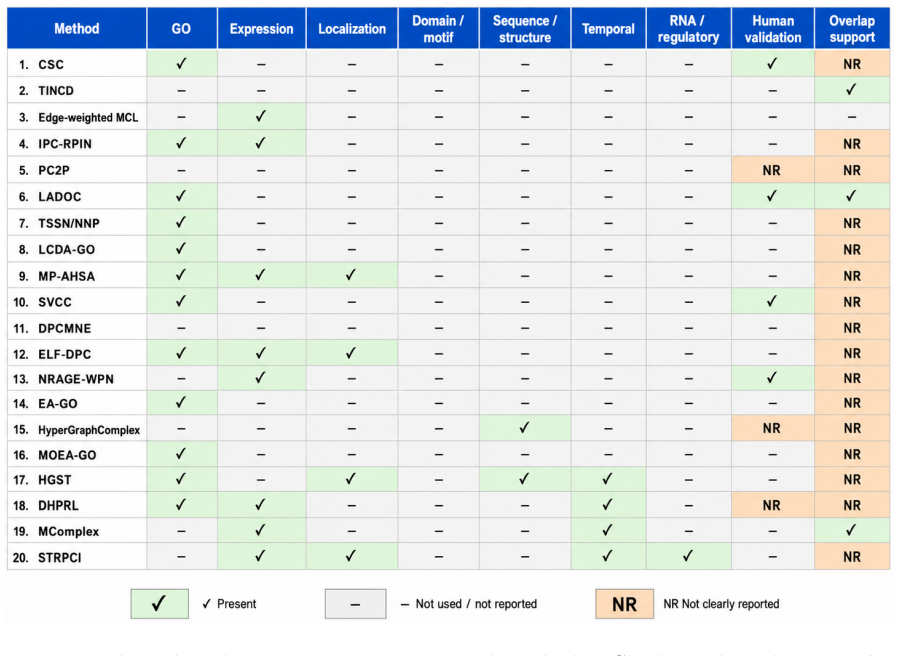Image resolution: width=897 pixels, height=656 pixels.
Task: Click TINCD Overlap support checkmark
Action: [x=851, y=90]
